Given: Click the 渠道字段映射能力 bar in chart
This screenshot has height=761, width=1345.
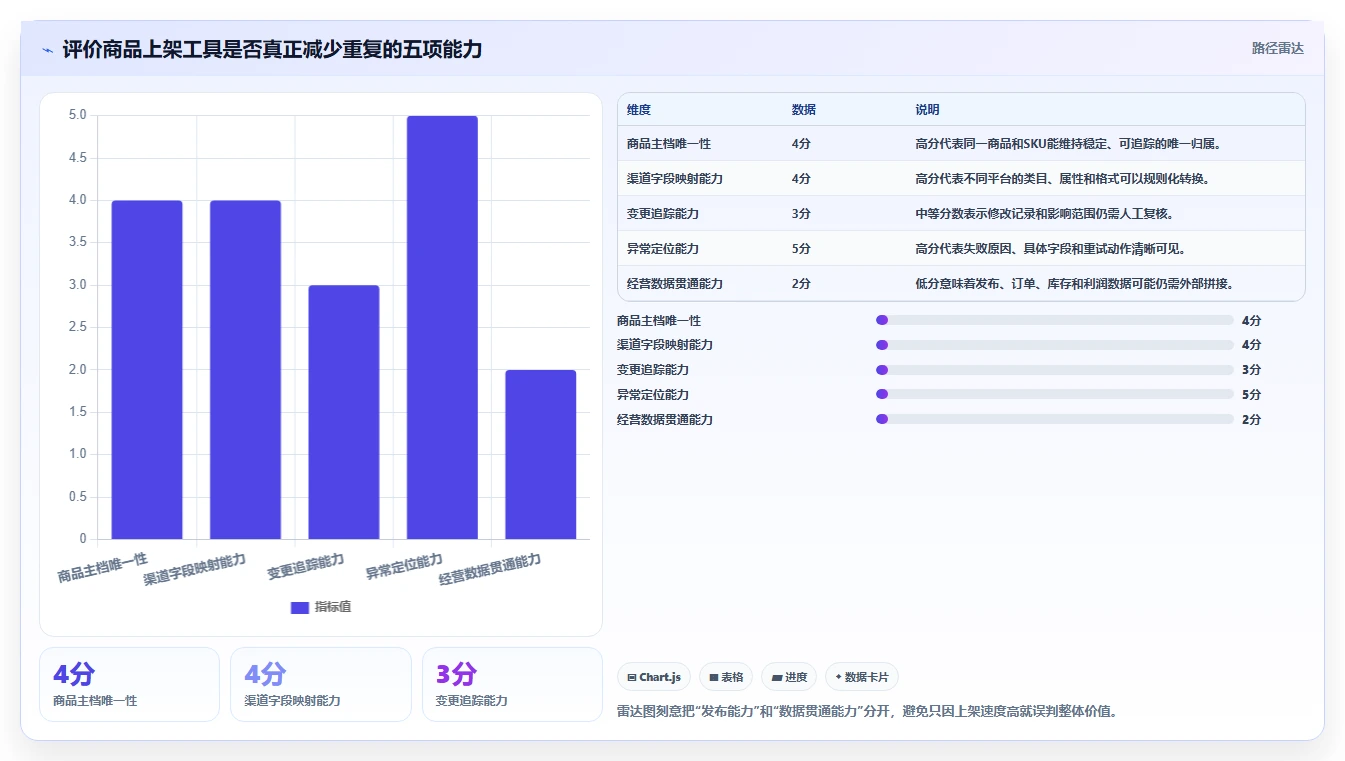Looking at the screenshot, I should pos(245,370).
